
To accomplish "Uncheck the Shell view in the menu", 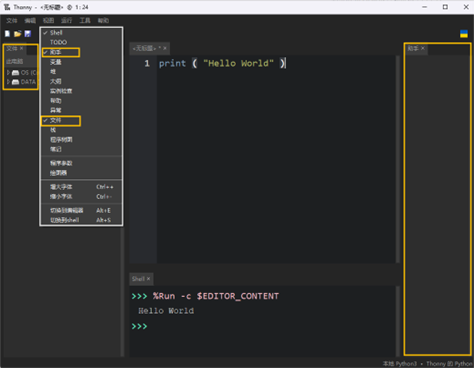I will point(81,33).
